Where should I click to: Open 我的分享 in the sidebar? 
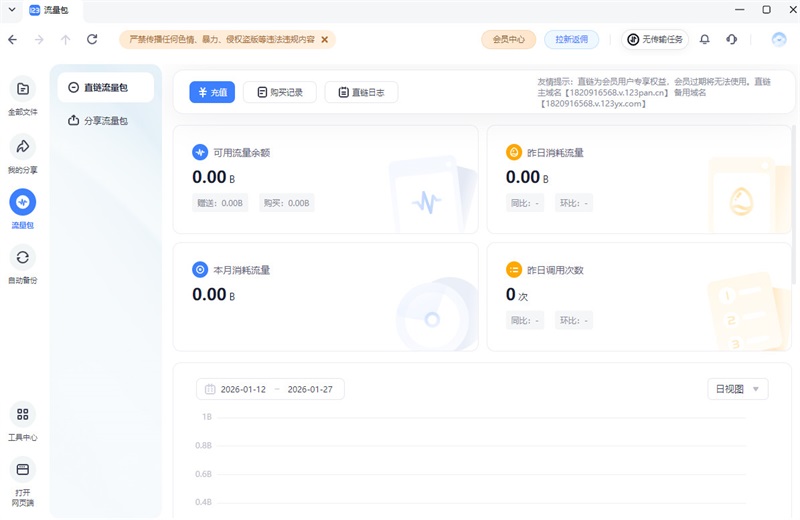tap(22, 154)
